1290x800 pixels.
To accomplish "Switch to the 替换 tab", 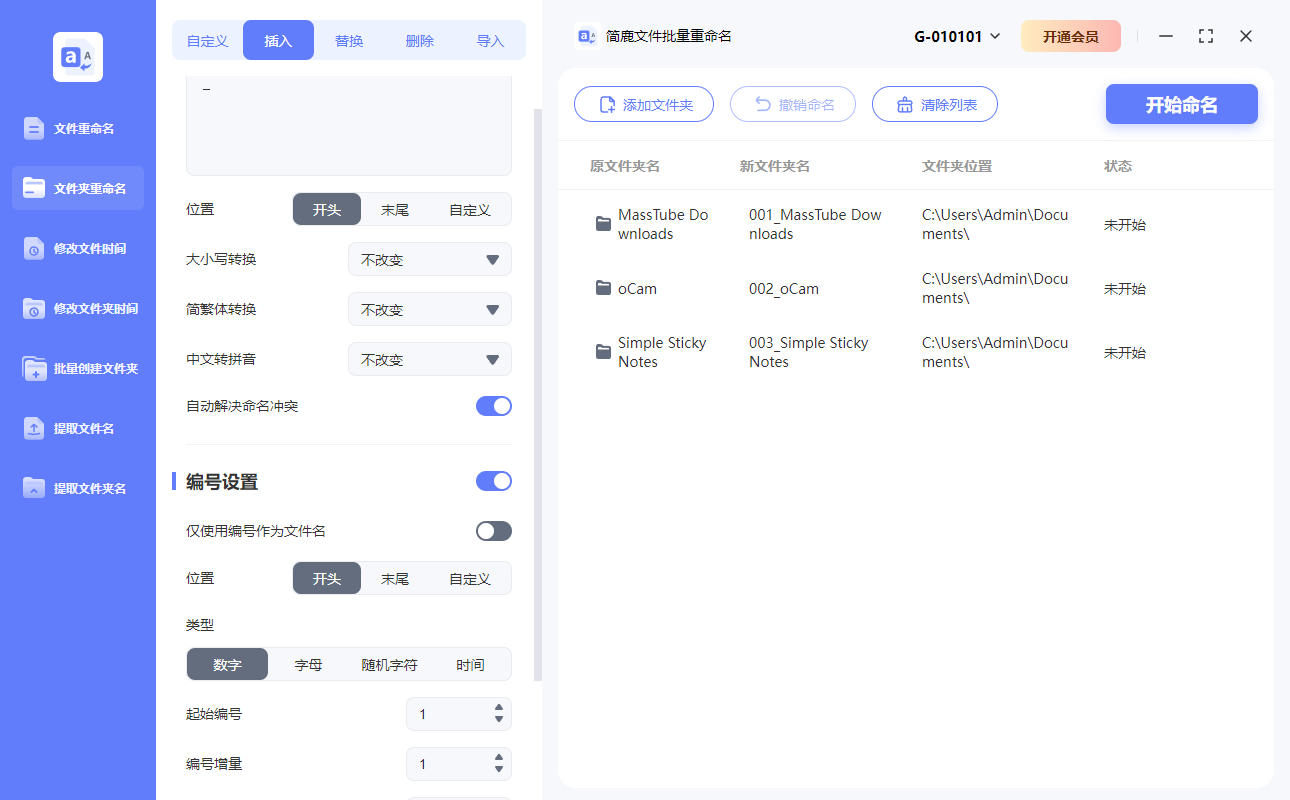I will [349, 40].
